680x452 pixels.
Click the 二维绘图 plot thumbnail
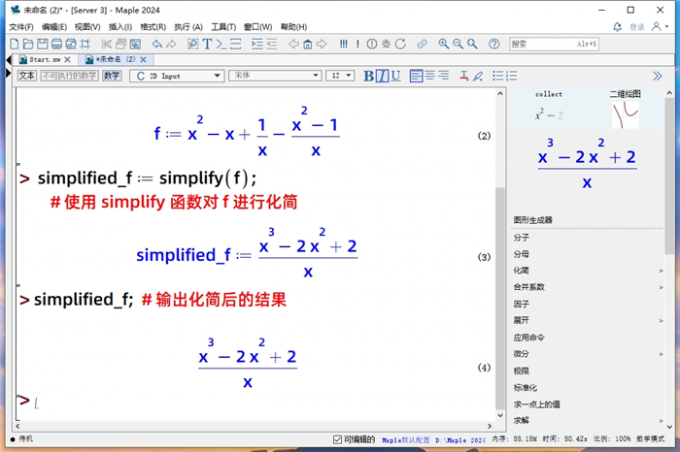point(625,115)
